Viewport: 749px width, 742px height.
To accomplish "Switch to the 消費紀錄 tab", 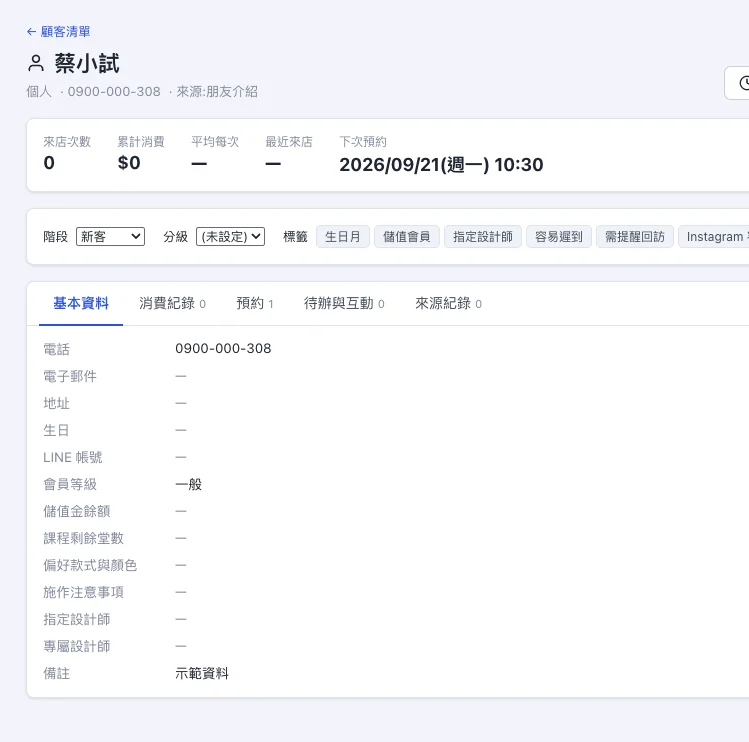I will click(172, 303).
